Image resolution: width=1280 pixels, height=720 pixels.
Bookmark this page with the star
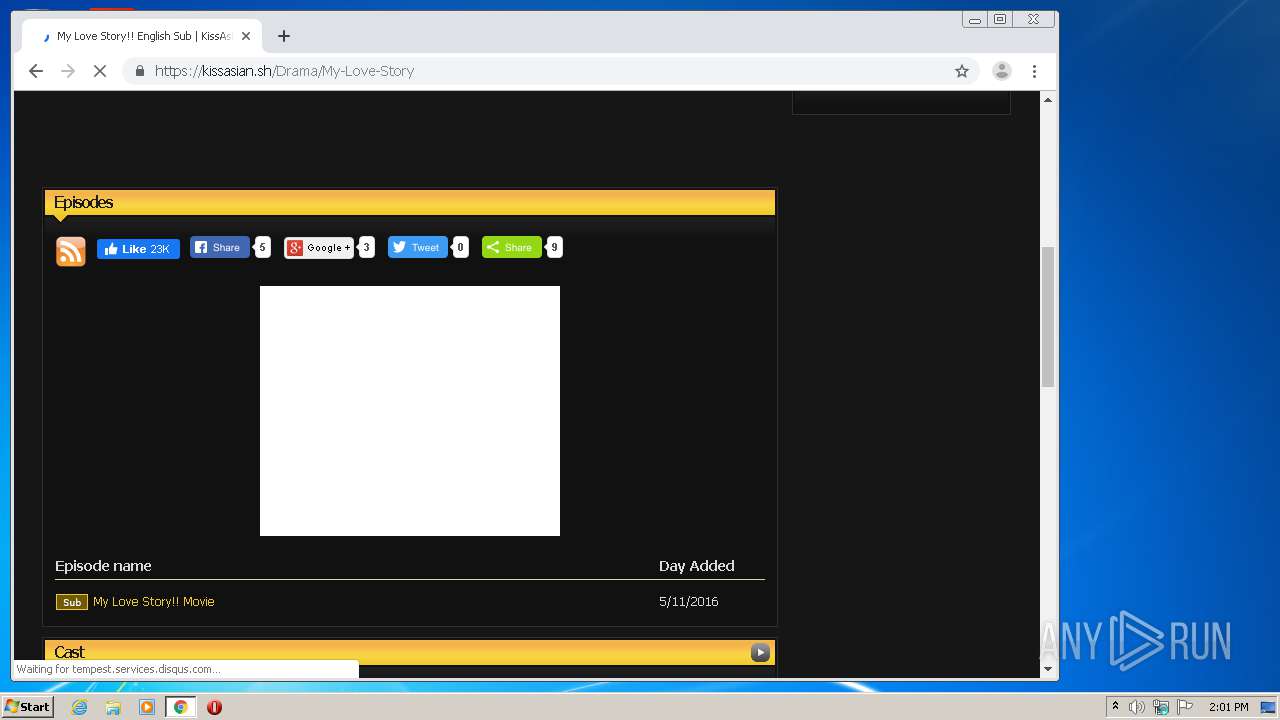tap(962, 71)
